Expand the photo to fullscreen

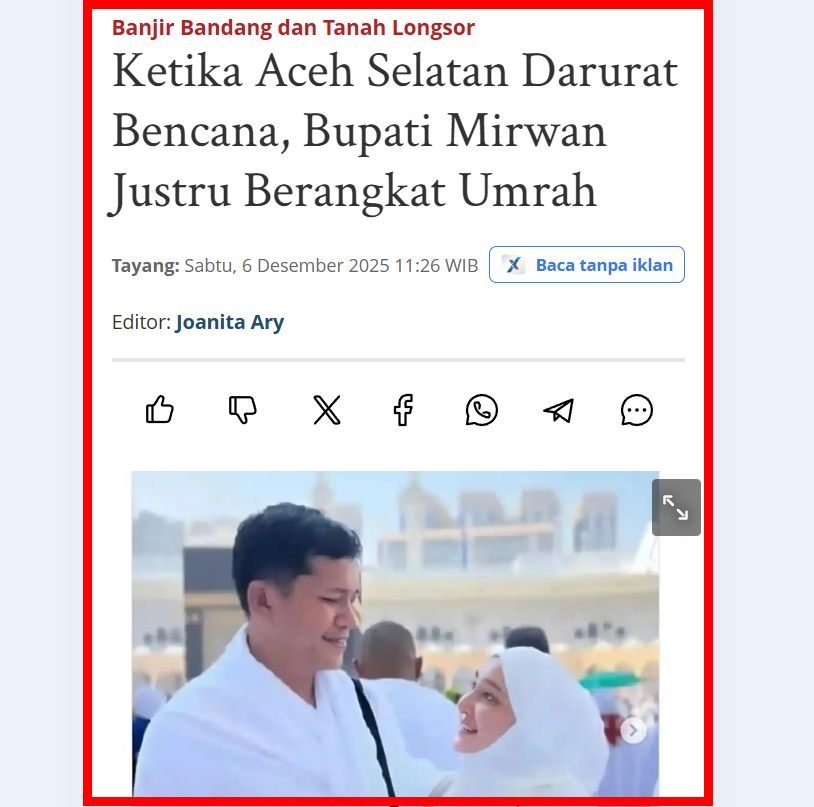click(676, 507)
